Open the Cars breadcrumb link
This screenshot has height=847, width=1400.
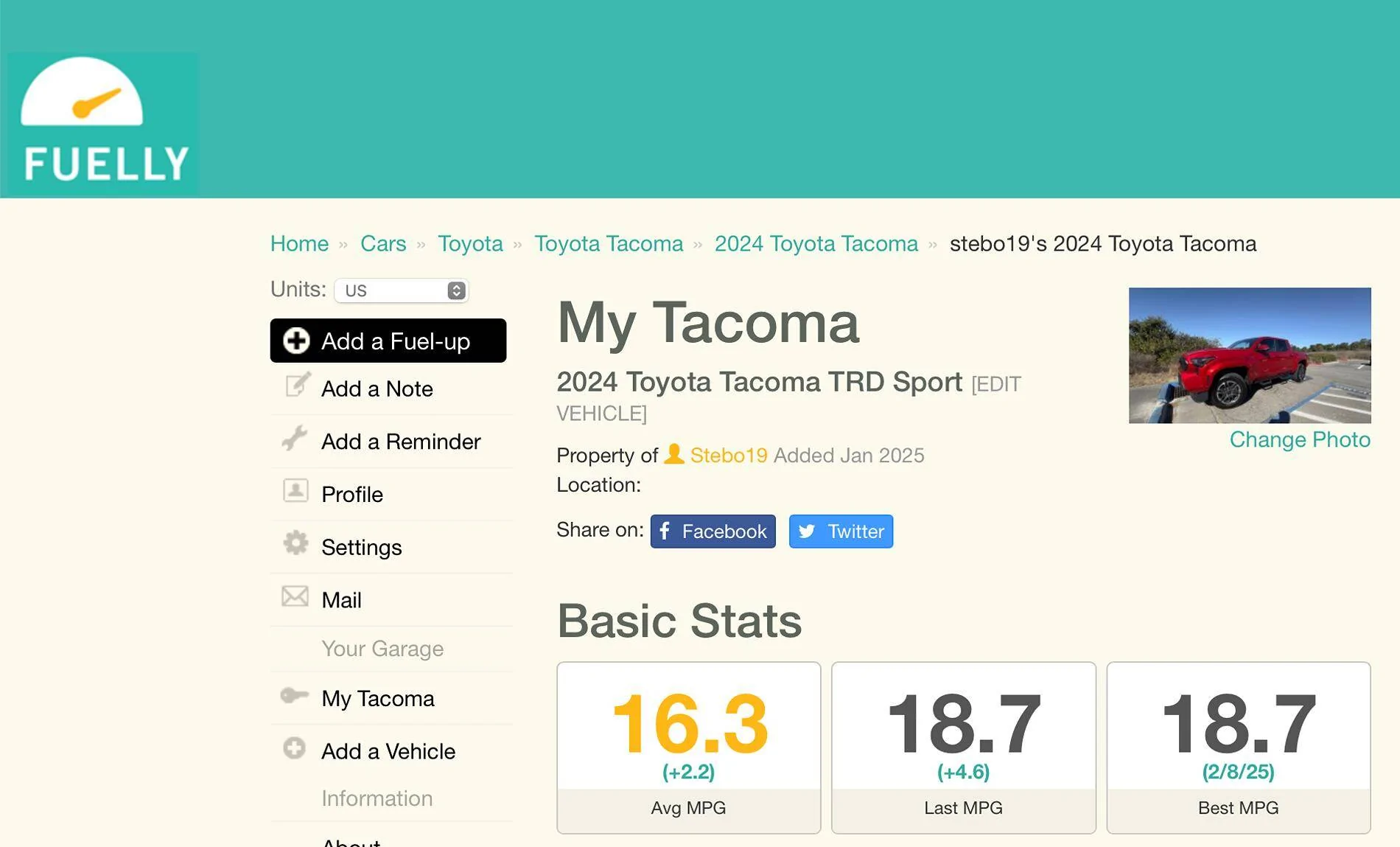tap(383, 244)
